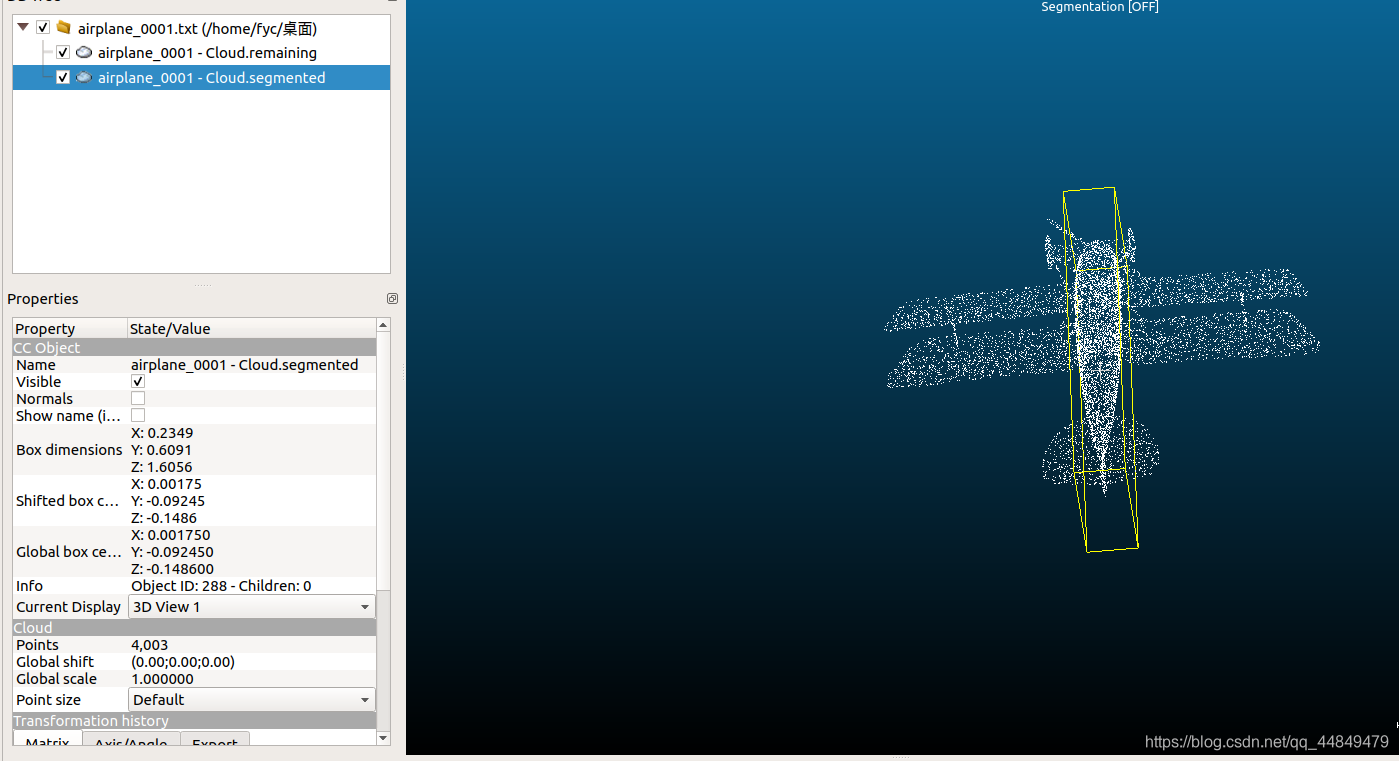This screenshot has width=1399, height=761.
Task: Click the Global scale value 1.000000
Action: (162, 679)
